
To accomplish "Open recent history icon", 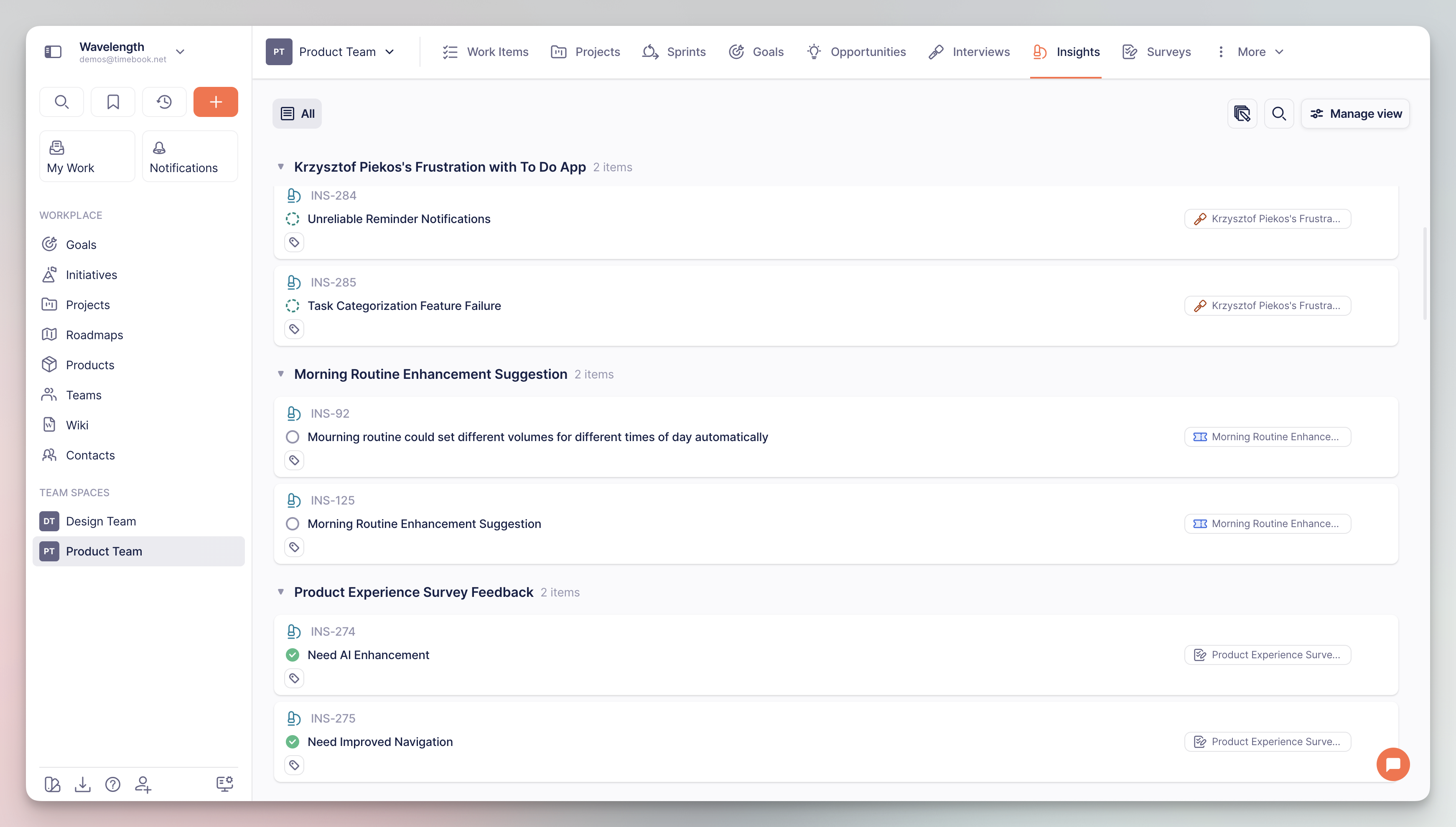I will point(164,101).
